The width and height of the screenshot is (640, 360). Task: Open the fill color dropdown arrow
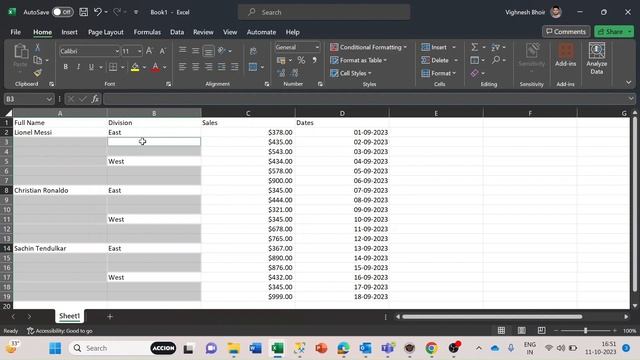click(144, 67)
